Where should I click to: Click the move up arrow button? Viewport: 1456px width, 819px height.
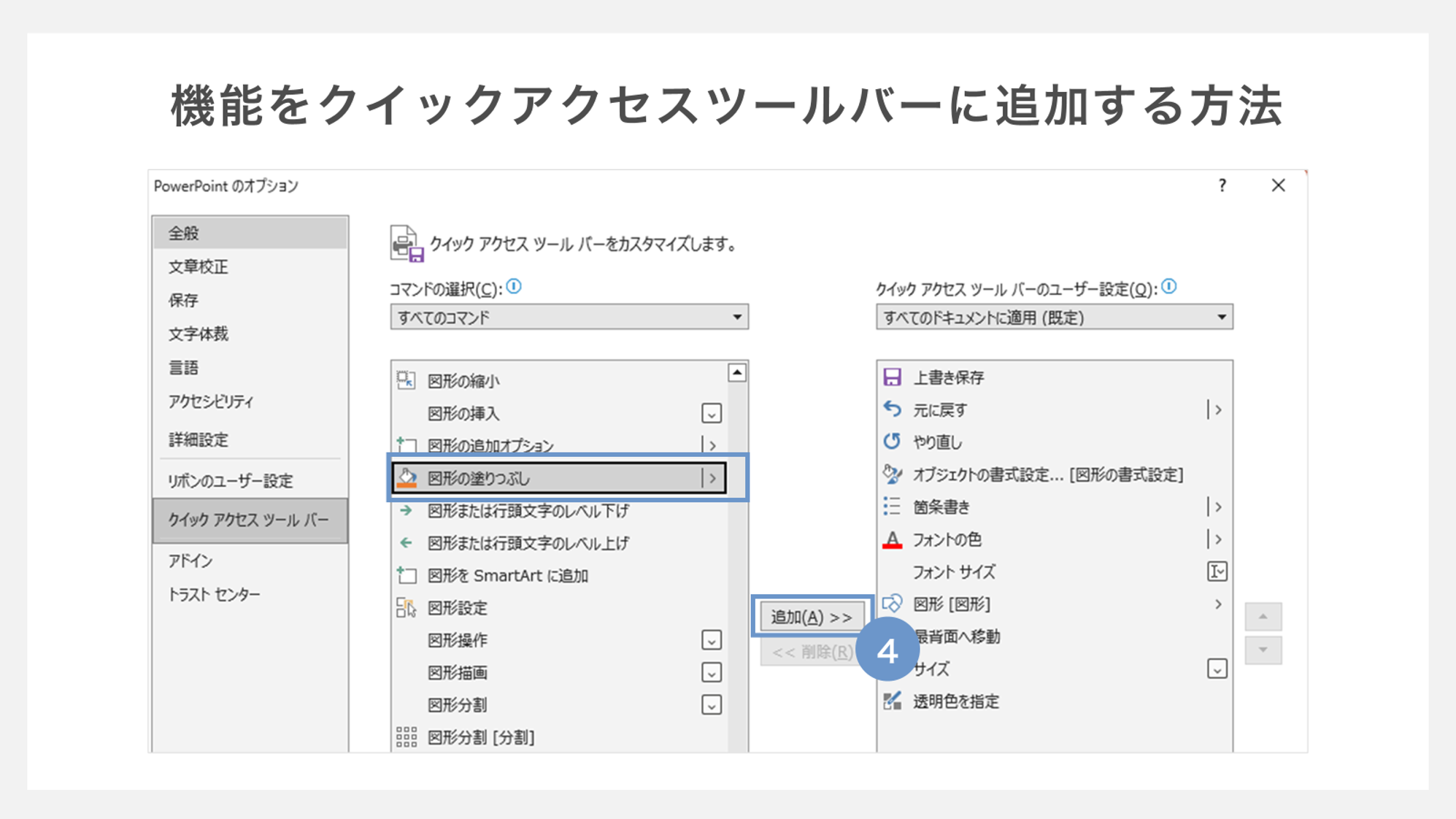1263,617
